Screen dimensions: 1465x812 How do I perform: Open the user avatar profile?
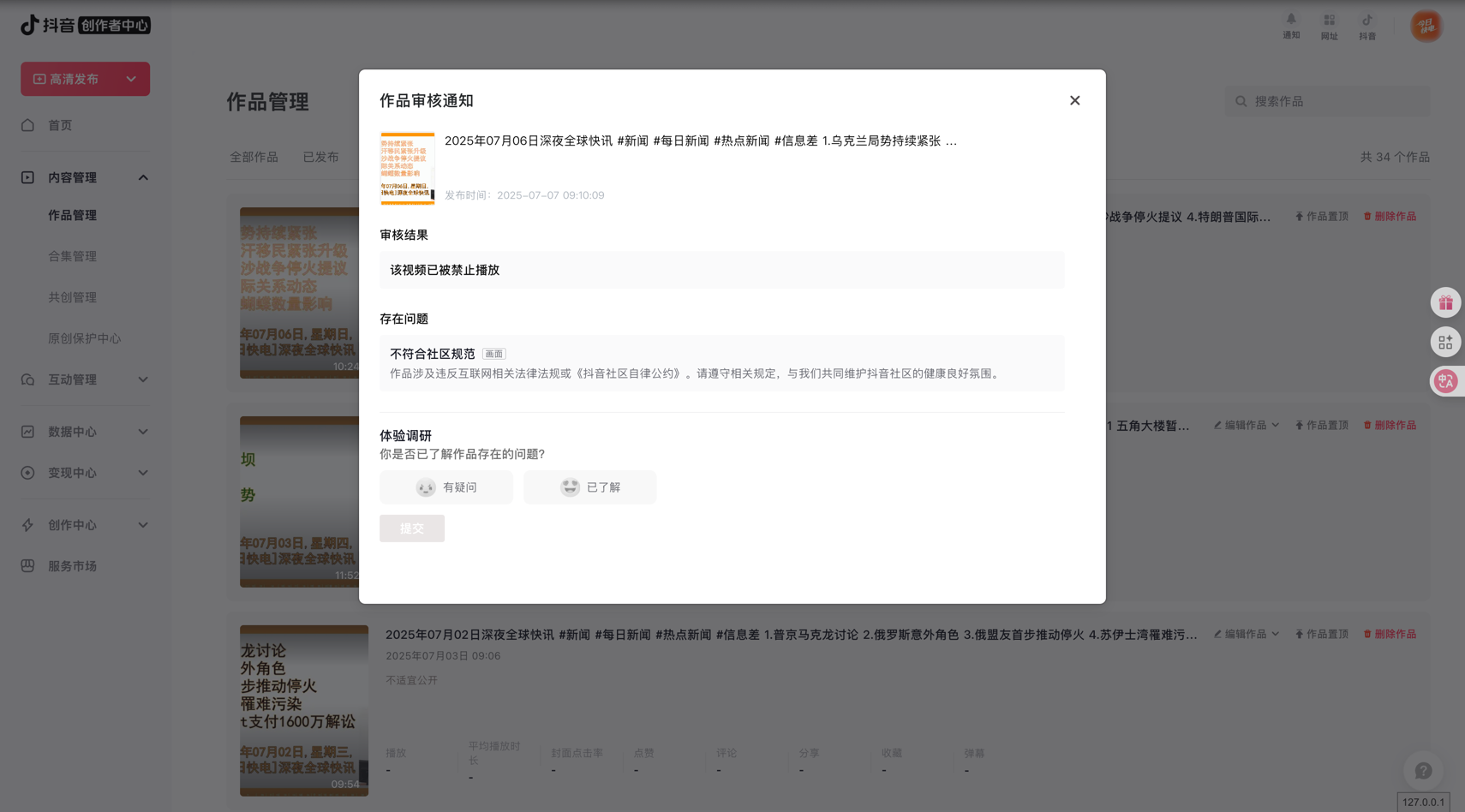click(x=1426, y=27)
